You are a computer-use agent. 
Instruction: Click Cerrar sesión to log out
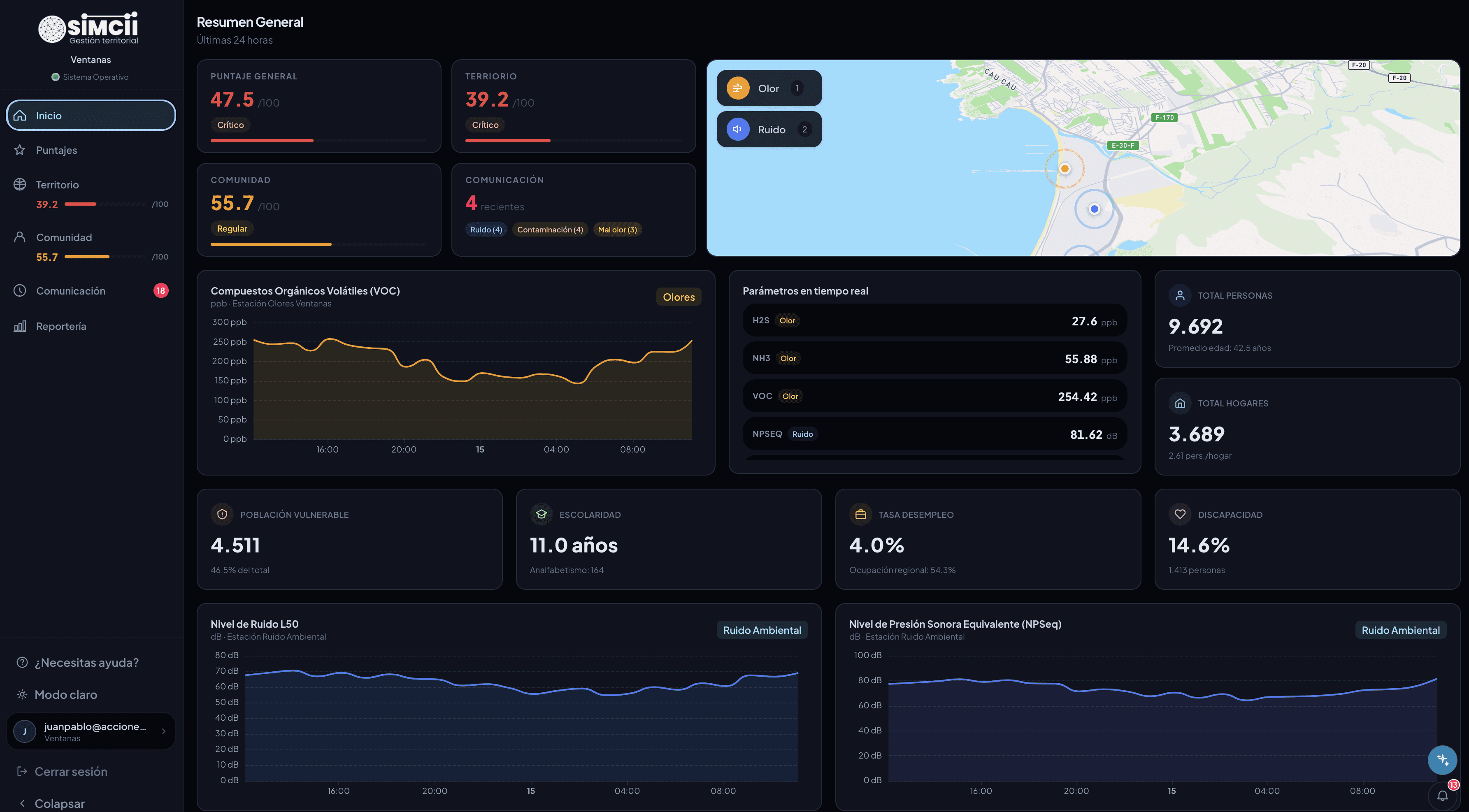click(71, 772)
